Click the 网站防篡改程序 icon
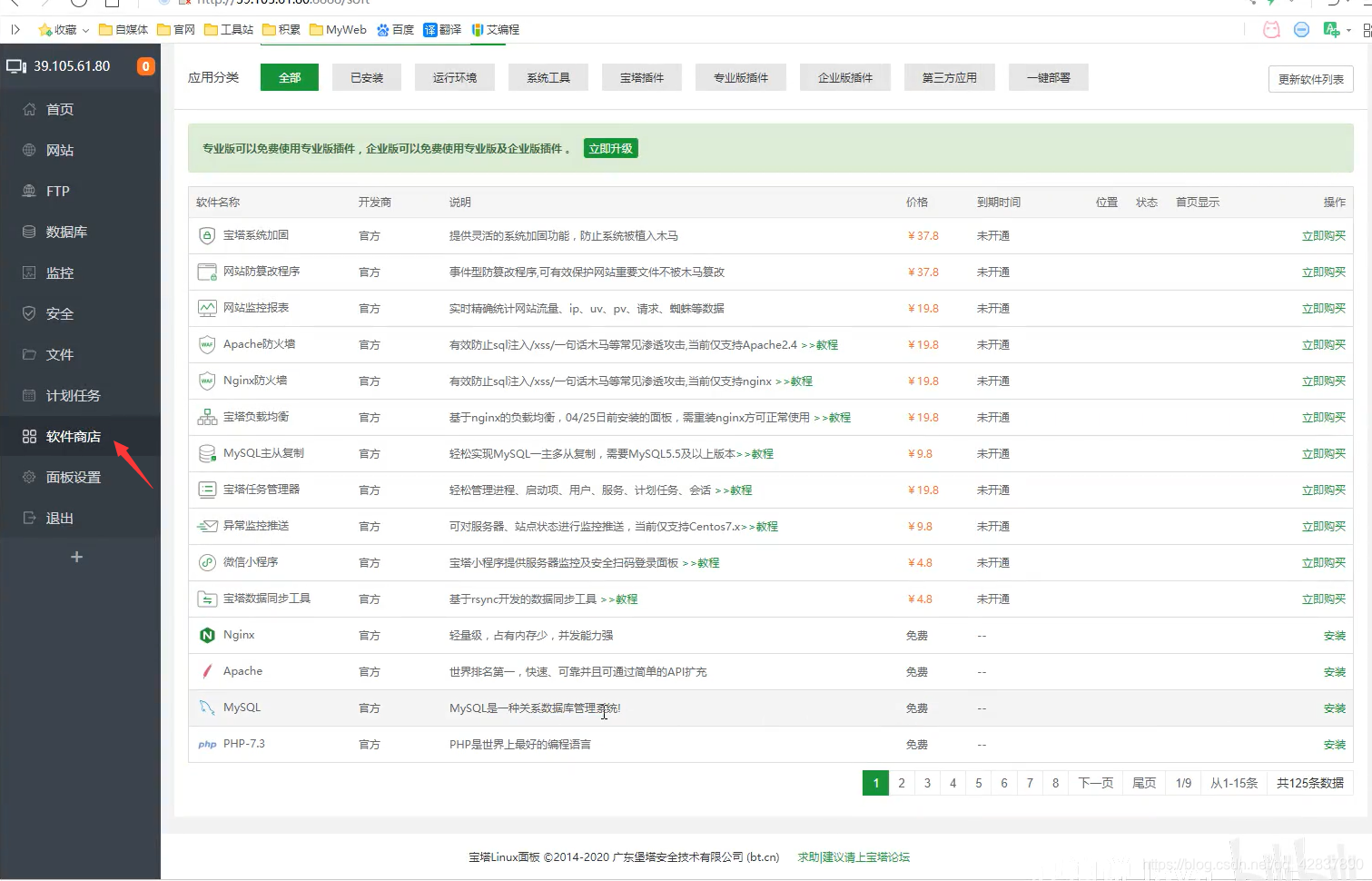This screenshot has height=881, width=1372. click(207, 272)
